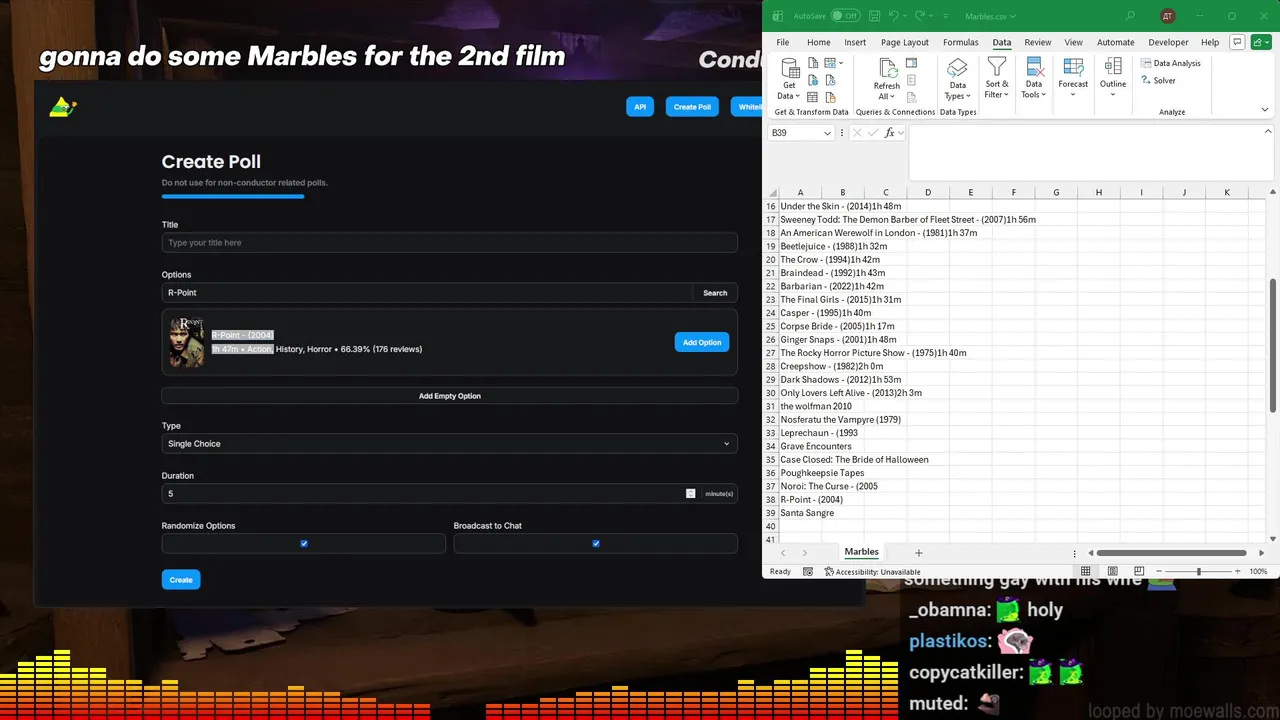Click the Options search field containing R-Point
Viewport: 1280px width, 720px height.
coord(427,293)
